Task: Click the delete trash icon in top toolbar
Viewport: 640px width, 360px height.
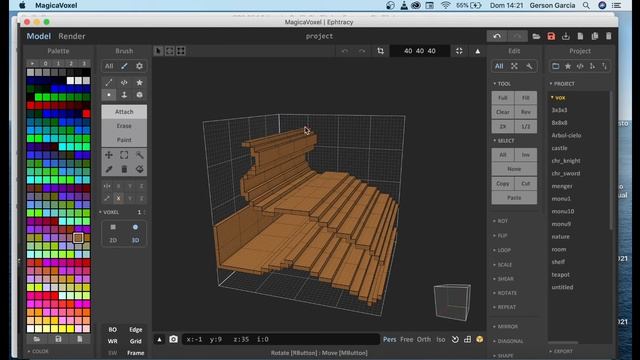Action: tap(609, 36)
